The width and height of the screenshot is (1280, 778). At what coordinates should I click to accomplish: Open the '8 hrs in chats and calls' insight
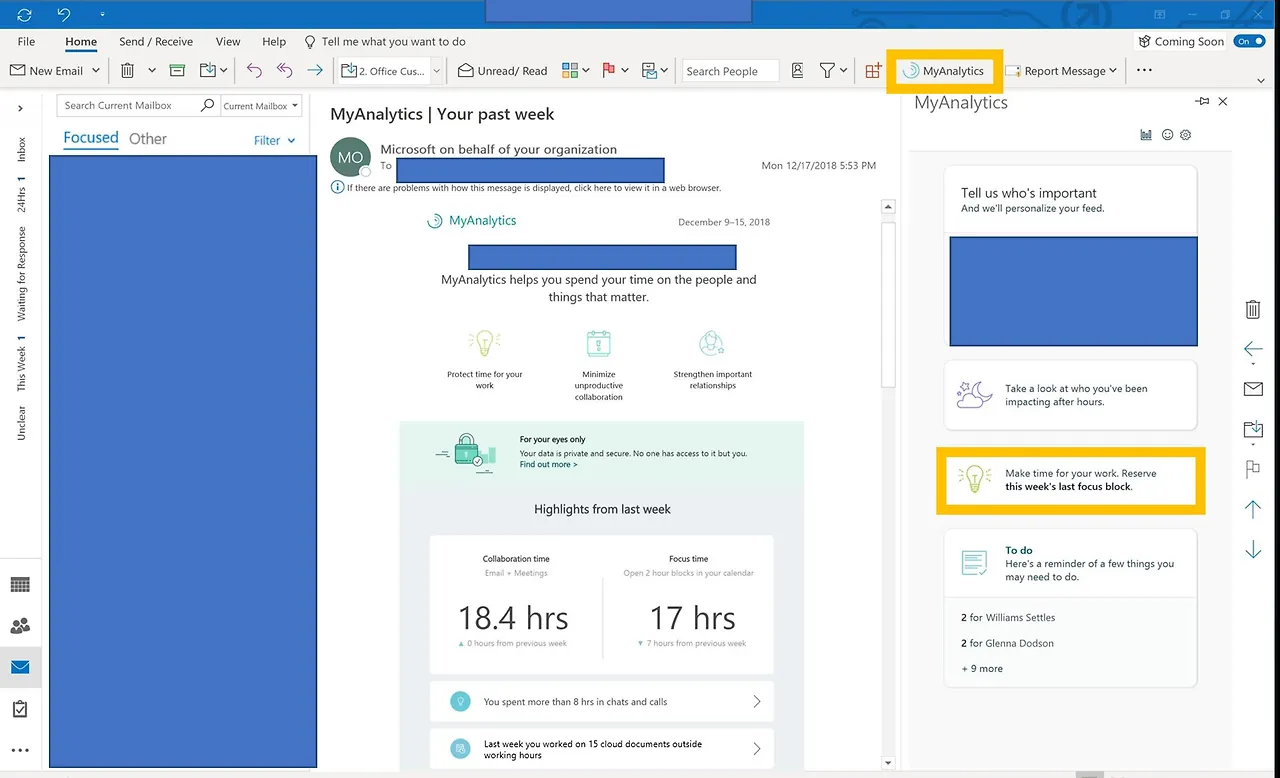pyautogui.click(x=602, y=702)
